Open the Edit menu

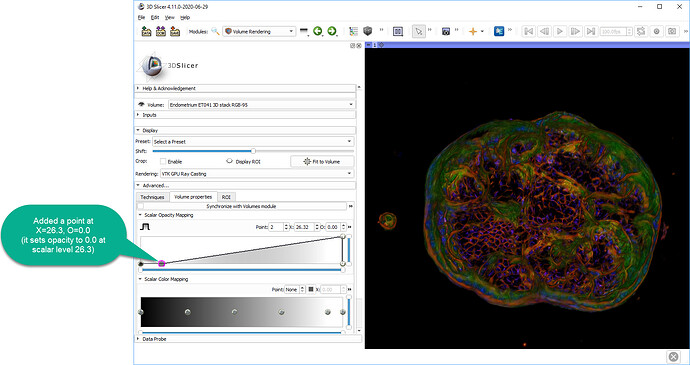point(155,18)
